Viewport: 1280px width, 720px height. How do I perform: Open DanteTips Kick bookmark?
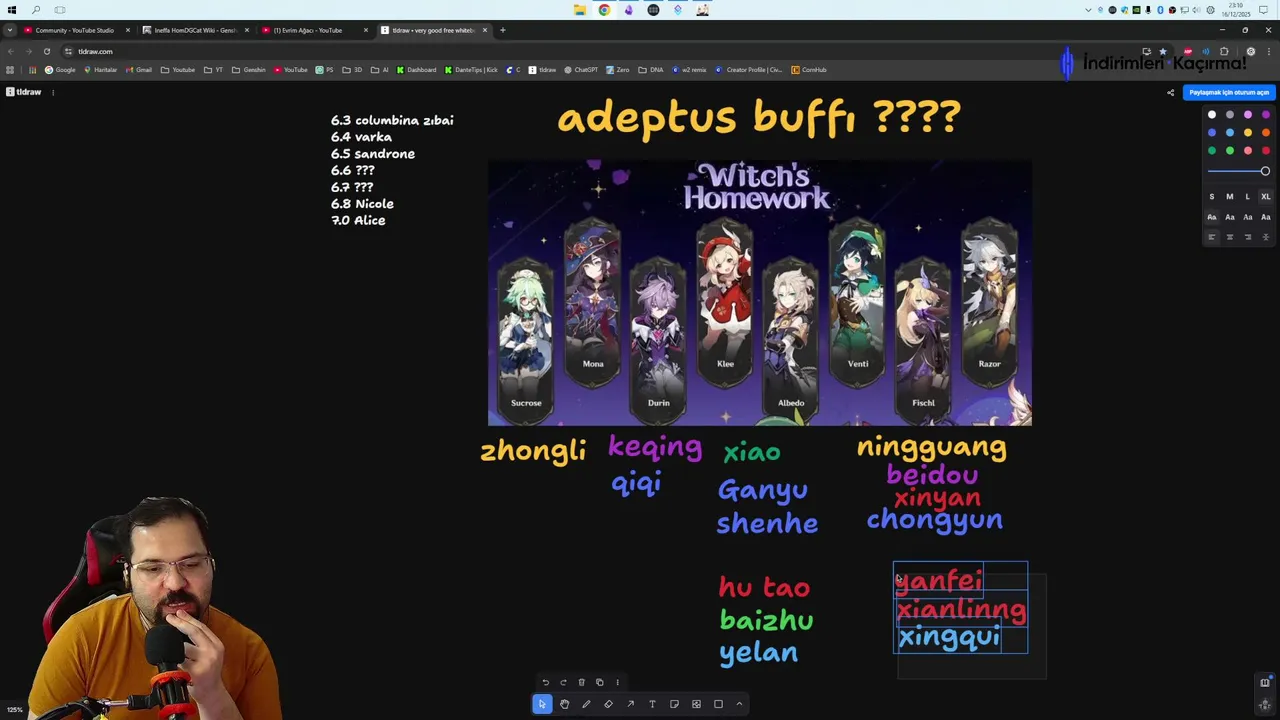point(471,70)
